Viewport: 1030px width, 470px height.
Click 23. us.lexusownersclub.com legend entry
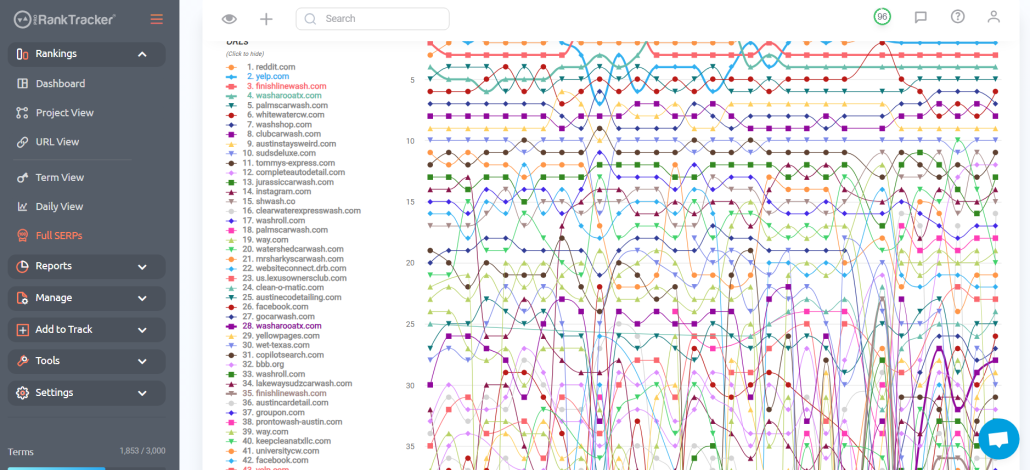285,277
